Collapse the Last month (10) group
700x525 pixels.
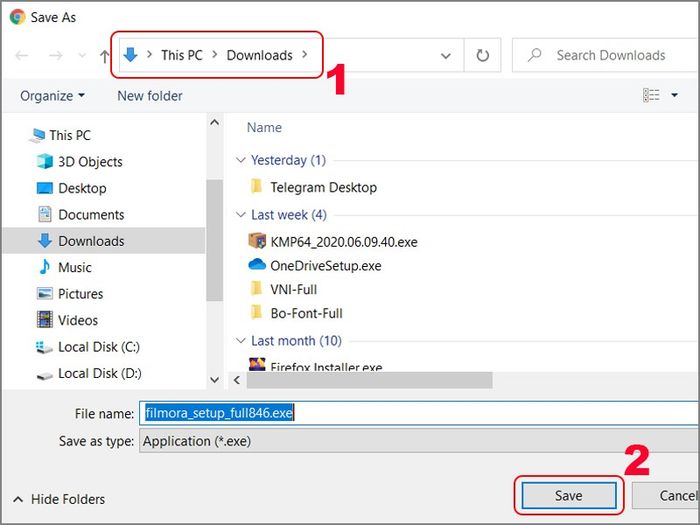[x=241, y=341]
